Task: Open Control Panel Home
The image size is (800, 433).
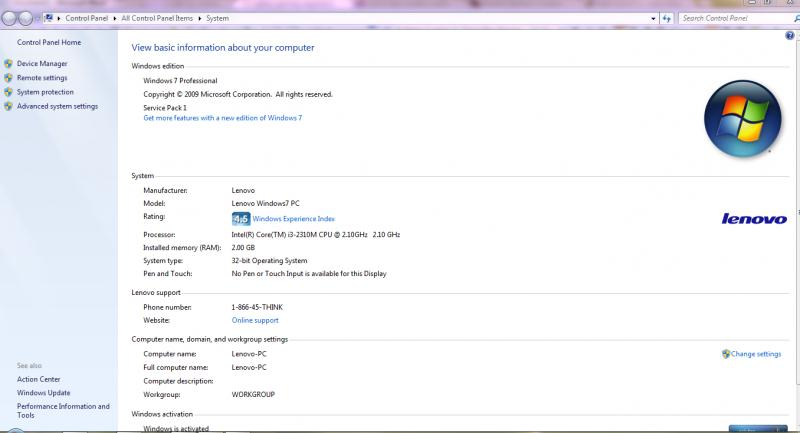Action: click(49, 42)
